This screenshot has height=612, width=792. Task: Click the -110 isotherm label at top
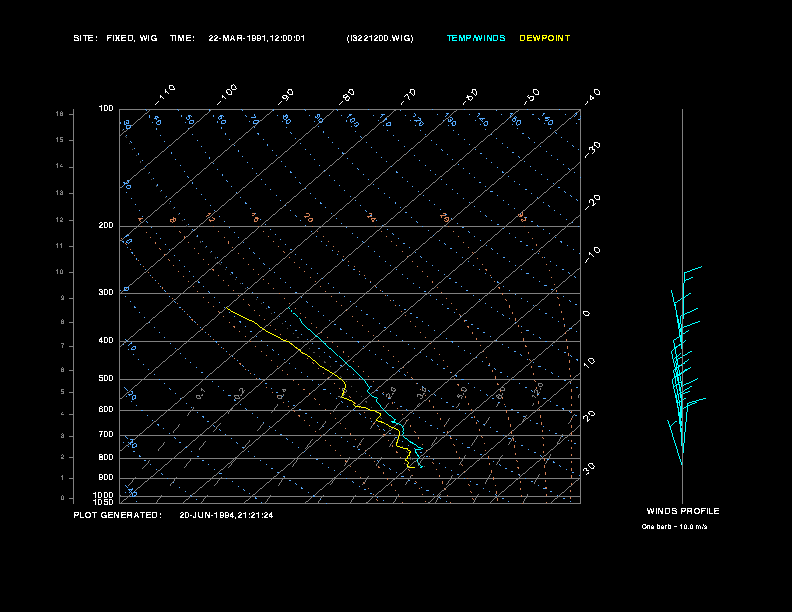pyautogui.click(x=165, y=95)
